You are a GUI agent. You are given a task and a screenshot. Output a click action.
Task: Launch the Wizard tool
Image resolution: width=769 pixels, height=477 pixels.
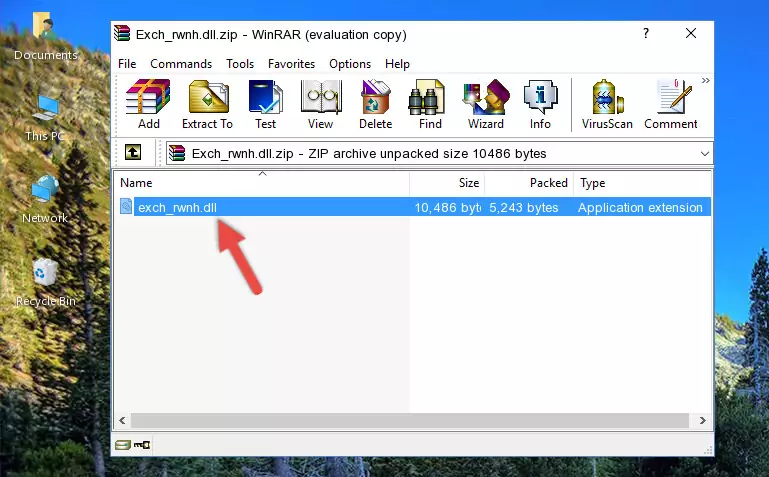(486, 104)
